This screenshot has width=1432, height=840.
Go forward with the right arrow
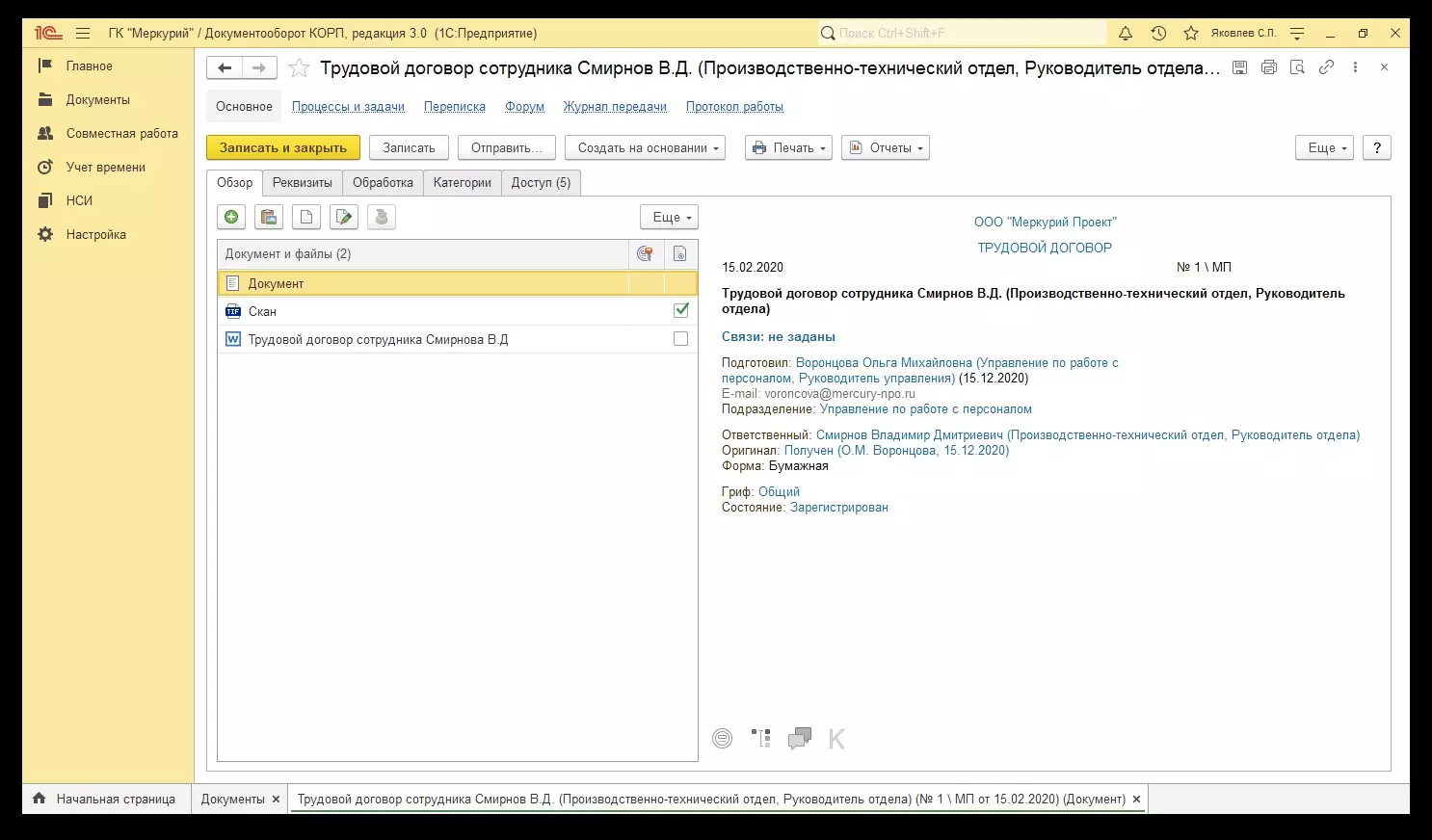[259, 67]
